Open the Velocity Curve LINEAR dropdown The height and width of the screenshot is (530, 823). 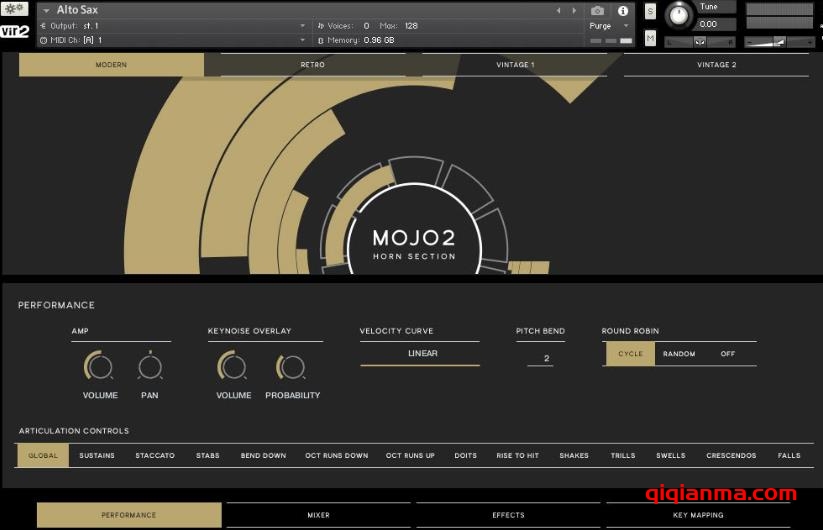point(420,354)
